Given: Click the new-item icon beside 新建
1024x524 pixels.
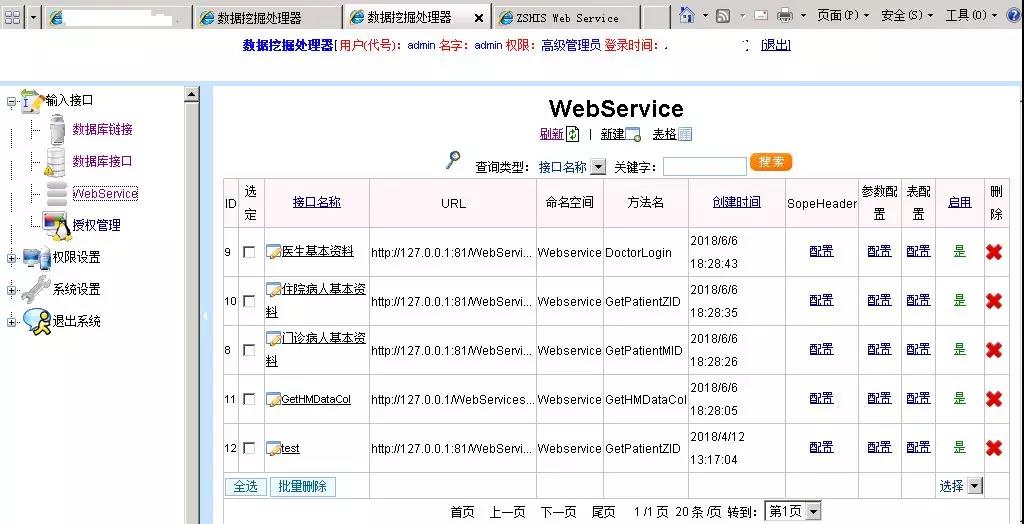Looking at the screenshot, I should click(633, 135).
